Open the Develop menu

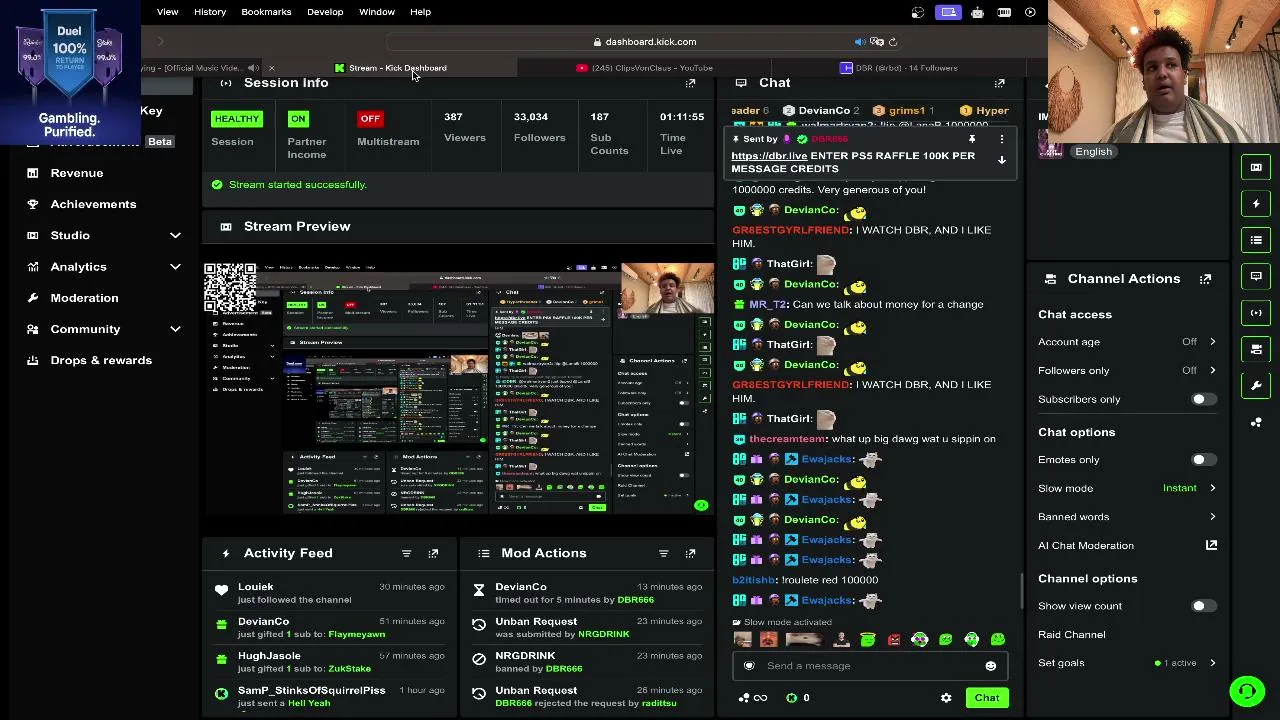click(x=325, y=12)
